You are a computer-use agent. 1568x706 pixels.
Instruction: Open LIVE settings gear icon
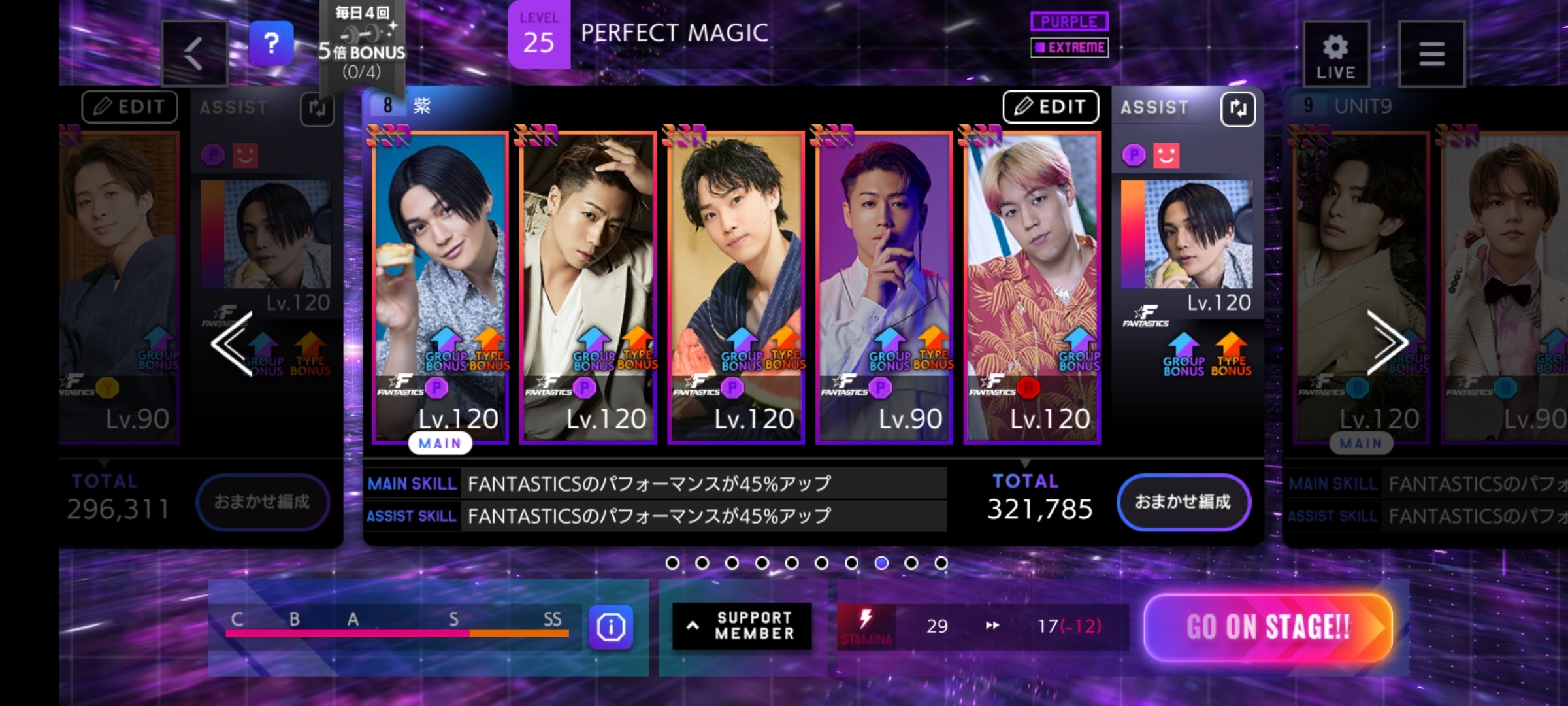(x=1335, y=54)
